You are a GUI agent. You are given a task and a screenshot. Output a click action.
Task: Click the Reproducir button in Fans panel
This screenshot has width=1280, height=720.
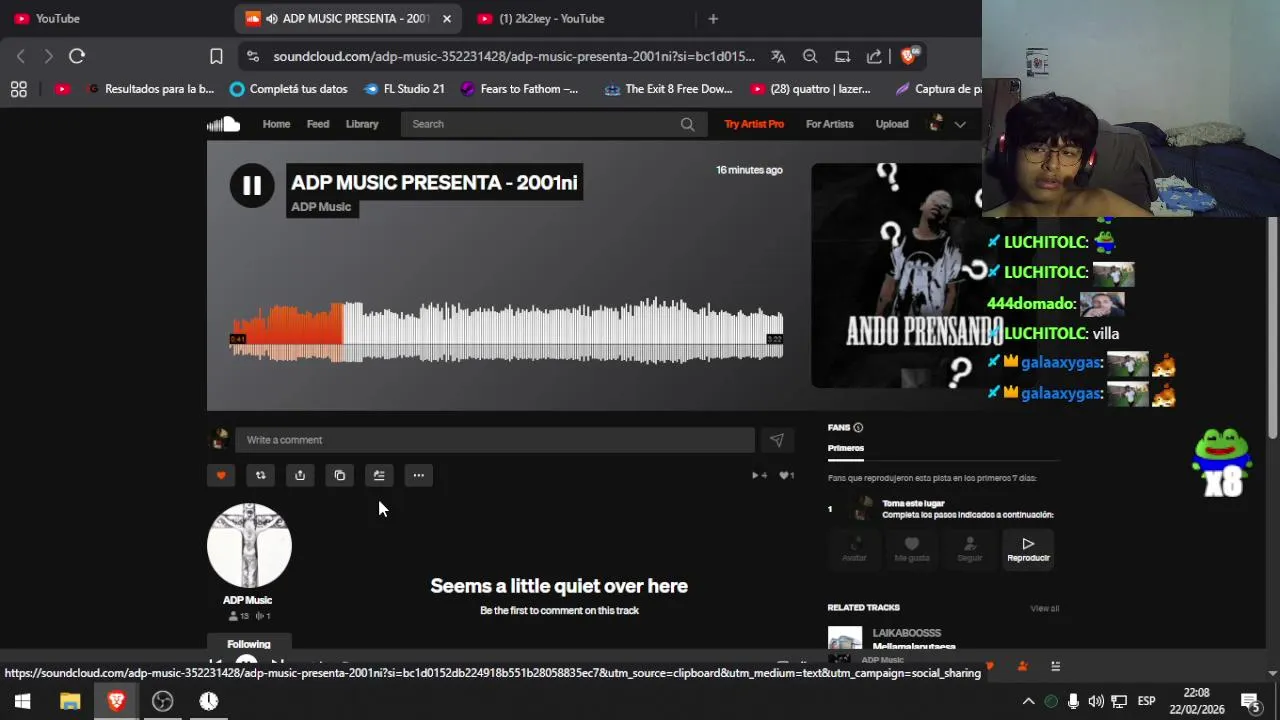click(x=1028, y=550)
